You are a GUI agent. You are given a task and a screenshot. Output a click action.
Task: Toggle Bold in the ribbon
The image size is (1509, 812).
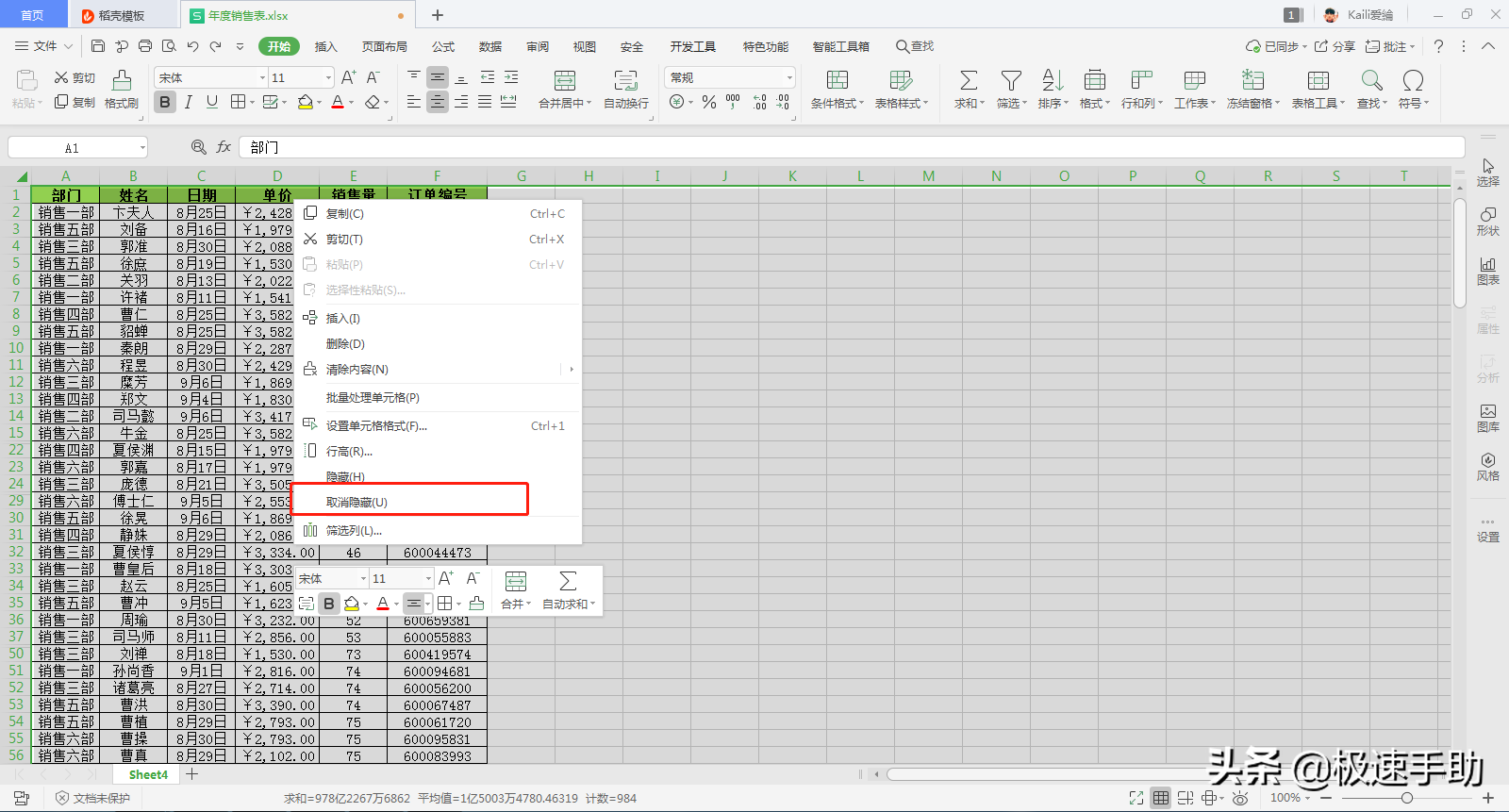(x=165, y=102)
